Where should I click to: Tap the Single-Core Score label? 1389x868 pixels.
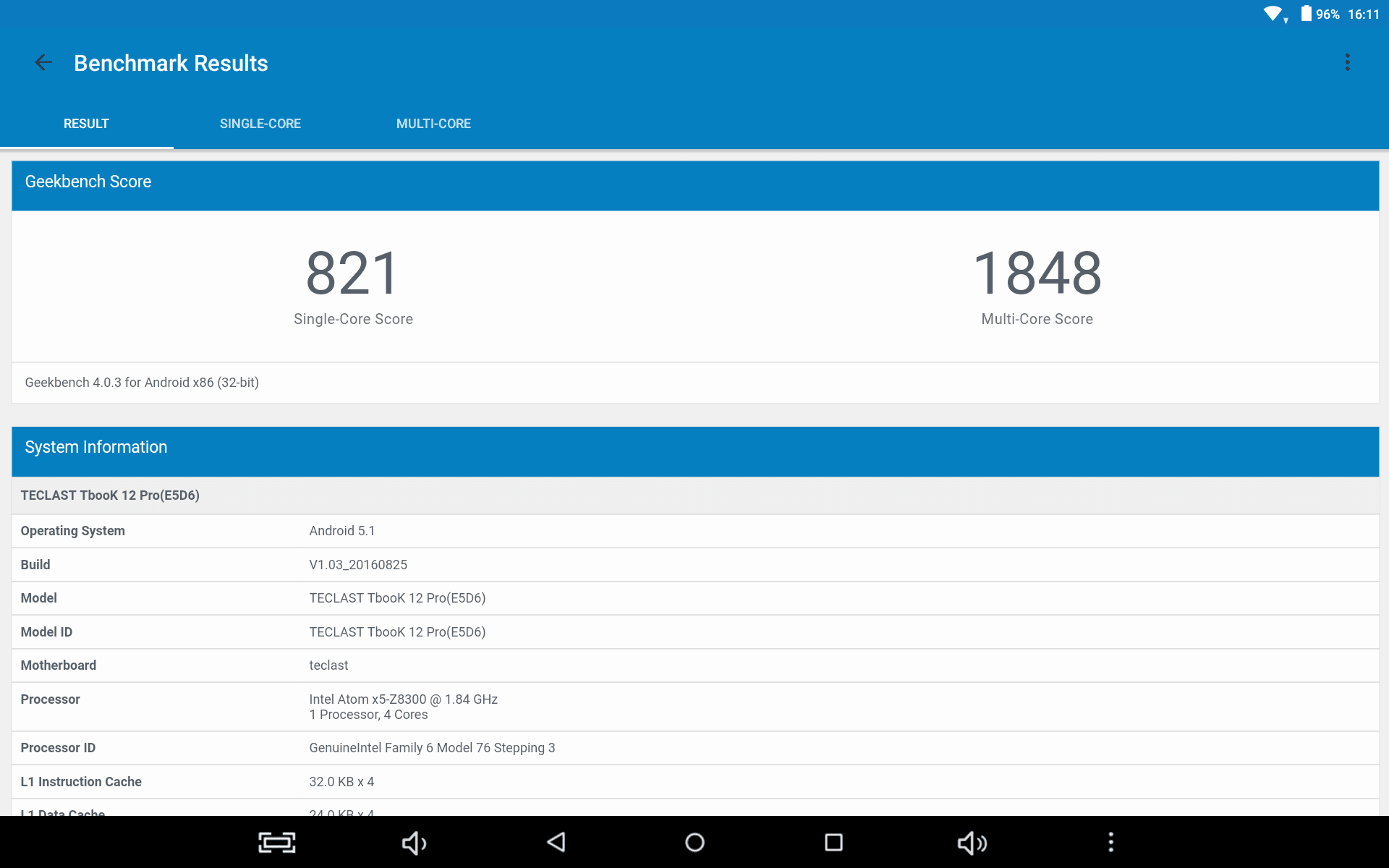coord(353,319)
